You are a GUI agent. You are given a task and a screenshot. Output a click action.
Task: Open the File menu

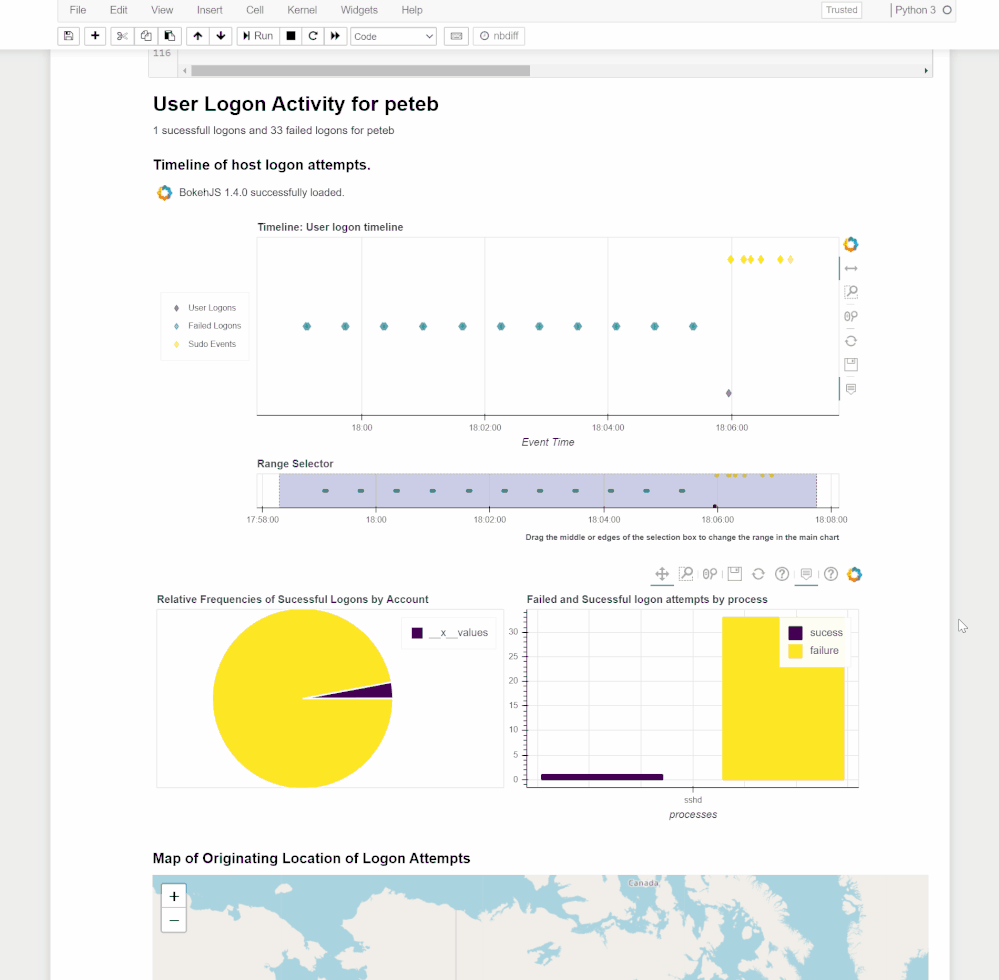(x=78, y=10)
